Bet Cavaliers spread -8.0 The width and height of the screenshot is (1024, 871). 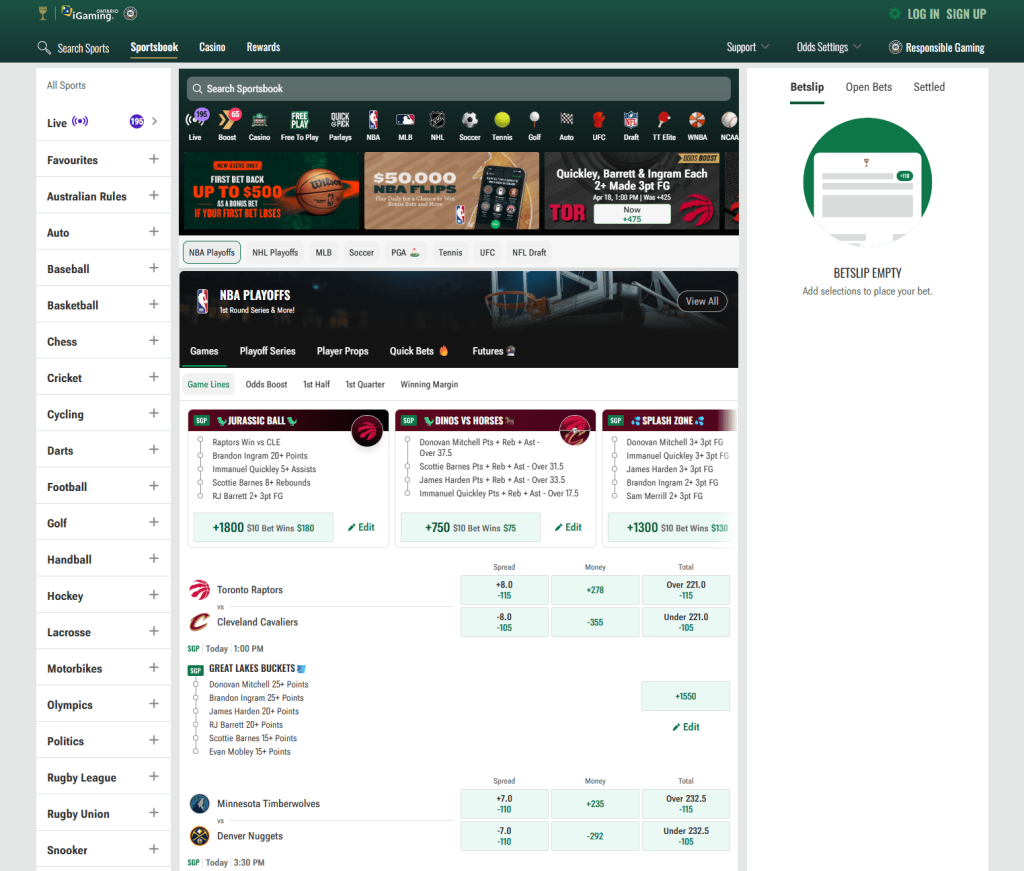click(504, 622)
